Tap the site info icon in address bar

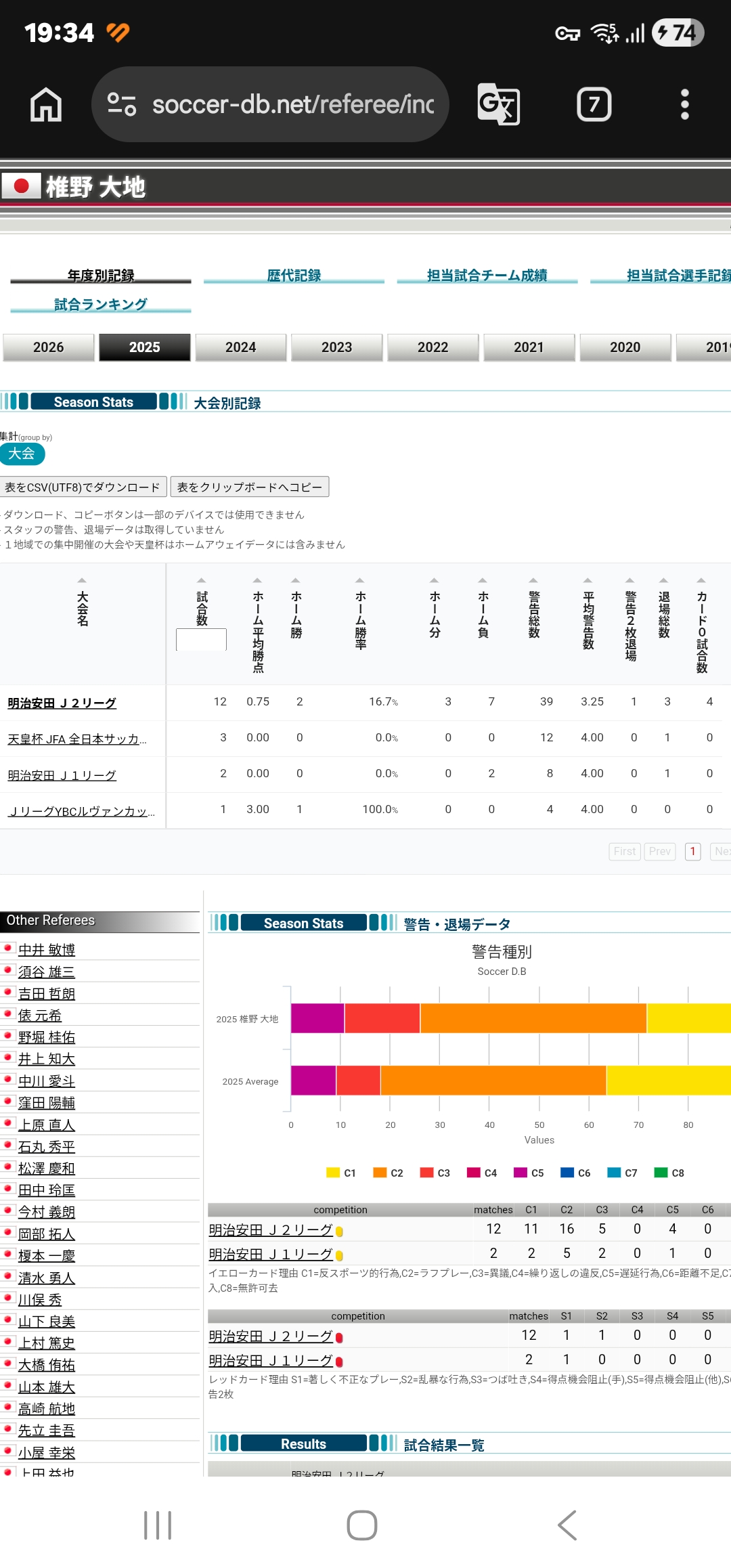[x=122, y=104]
